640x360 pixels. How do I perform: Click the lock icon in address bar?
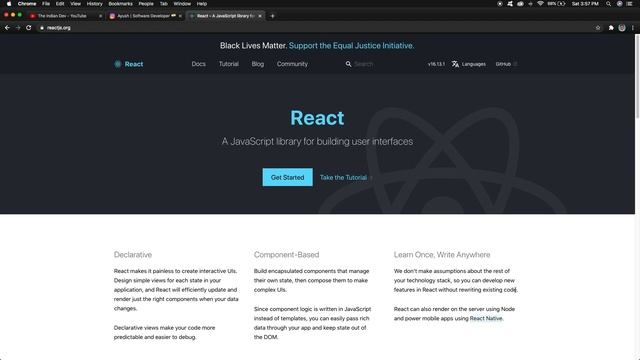(42, 28)
